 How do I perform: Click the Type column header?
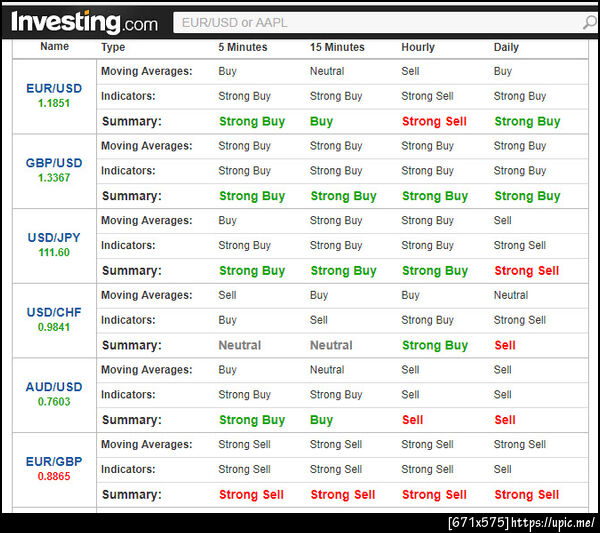[113, 47]
